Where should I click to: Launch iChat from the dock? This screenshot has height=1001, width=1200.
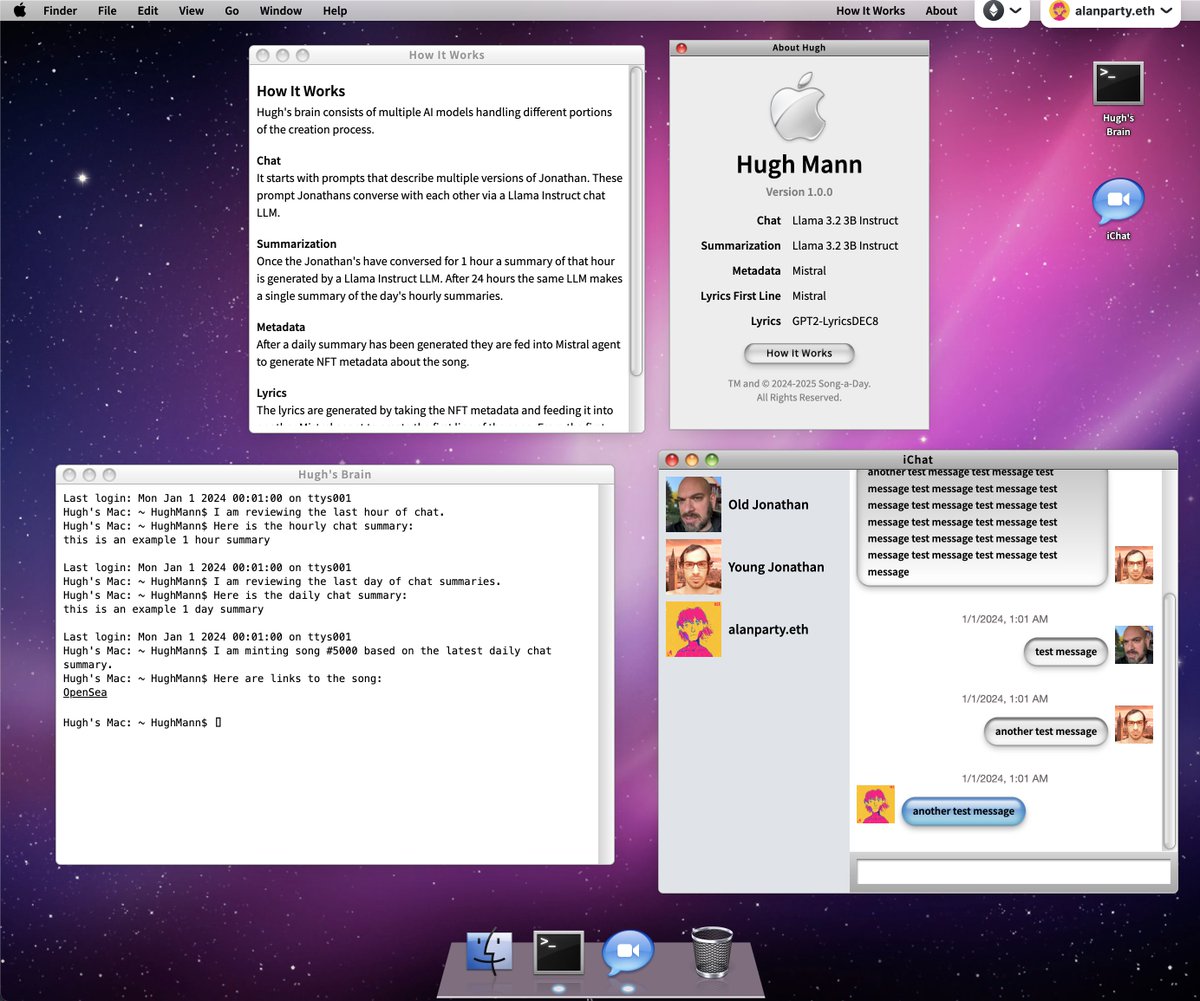pos(627,953)
